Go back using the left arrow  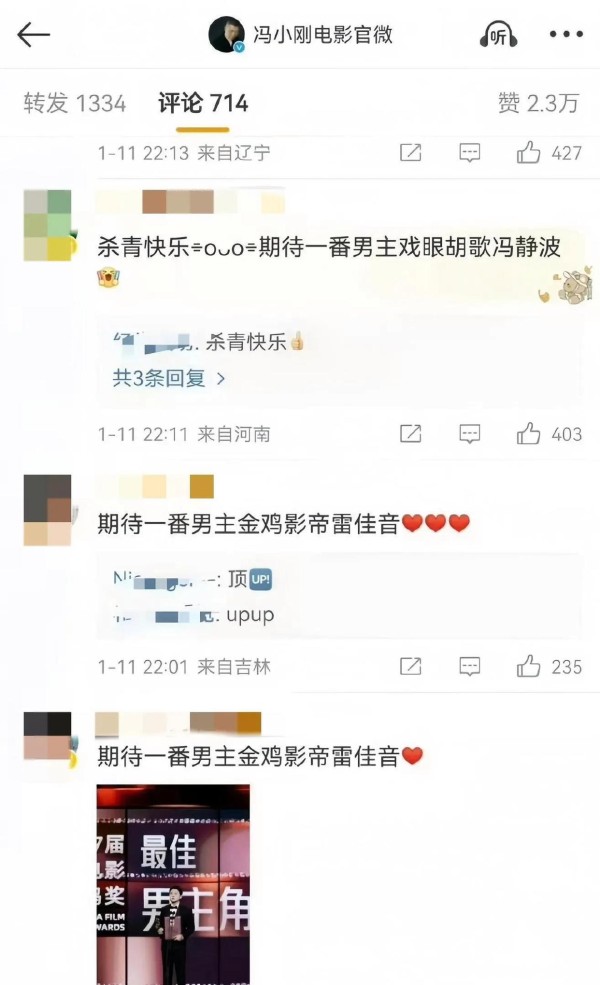pos(33,35)
